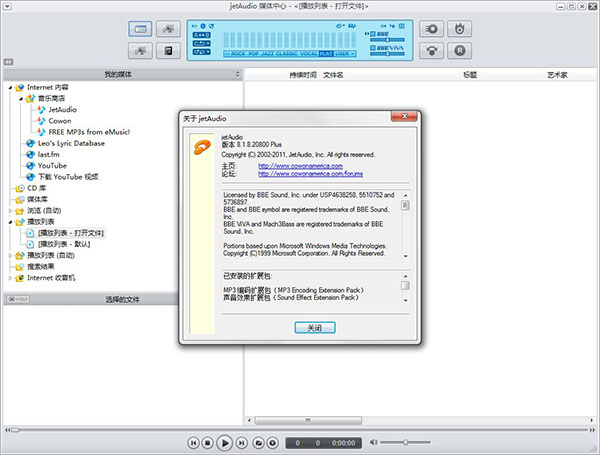Viewport: 600px width, 455px height.
Task: Click the clock icon in the display panel
Action: [203, 26]
